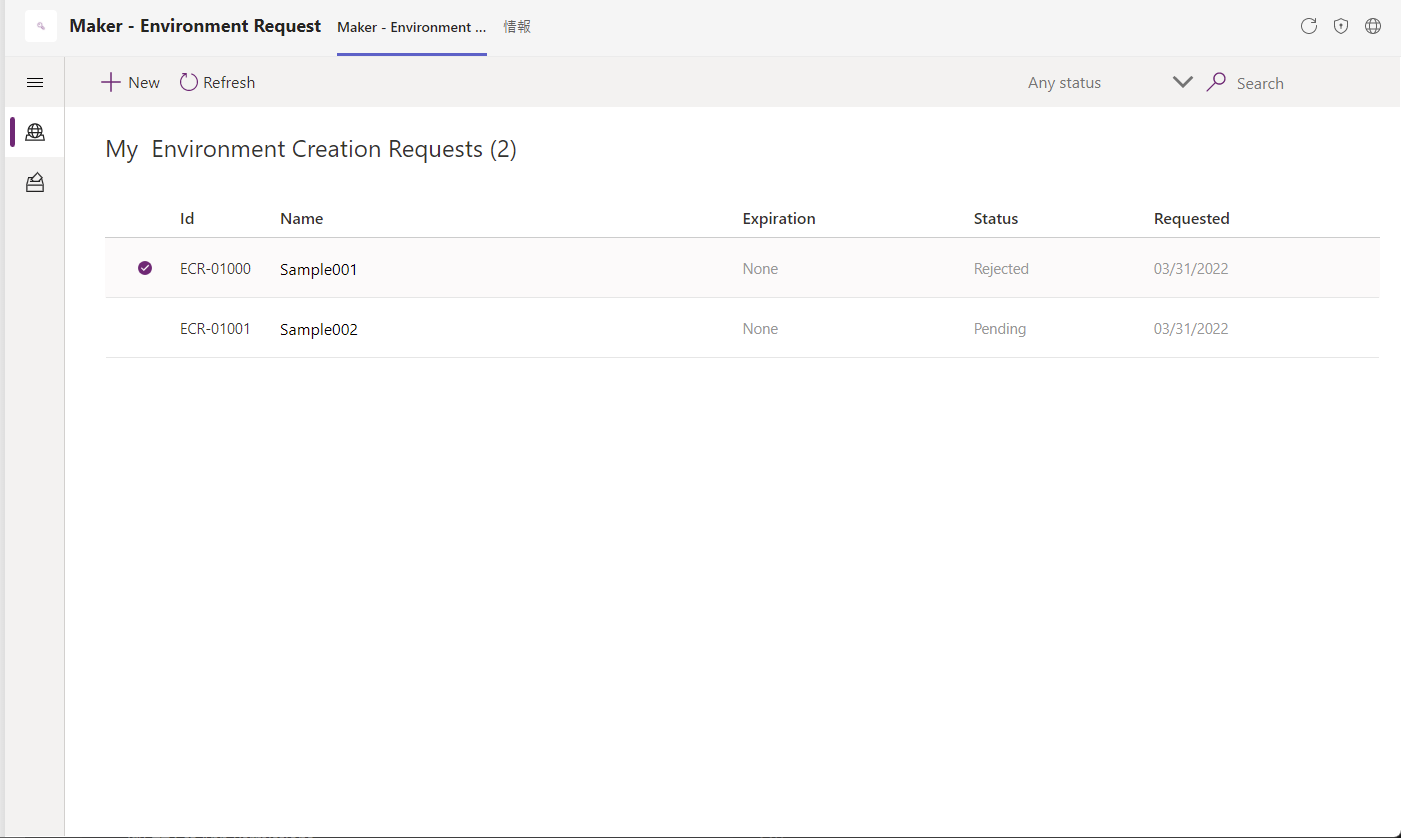This screenshot has width=1401, height=838.
Task: Open the Any status filter box
Action: [1110, 83]
